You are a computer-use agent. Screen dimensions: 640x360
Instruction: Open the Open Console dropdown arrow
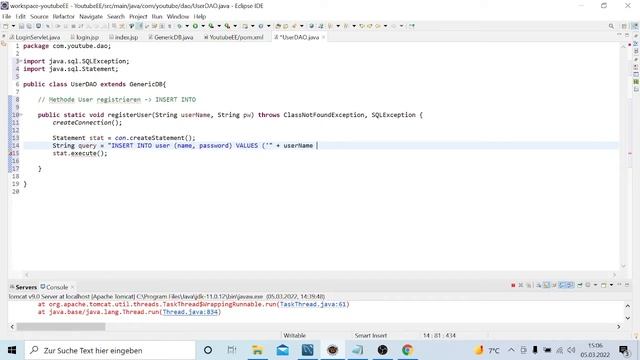point(611,285)
